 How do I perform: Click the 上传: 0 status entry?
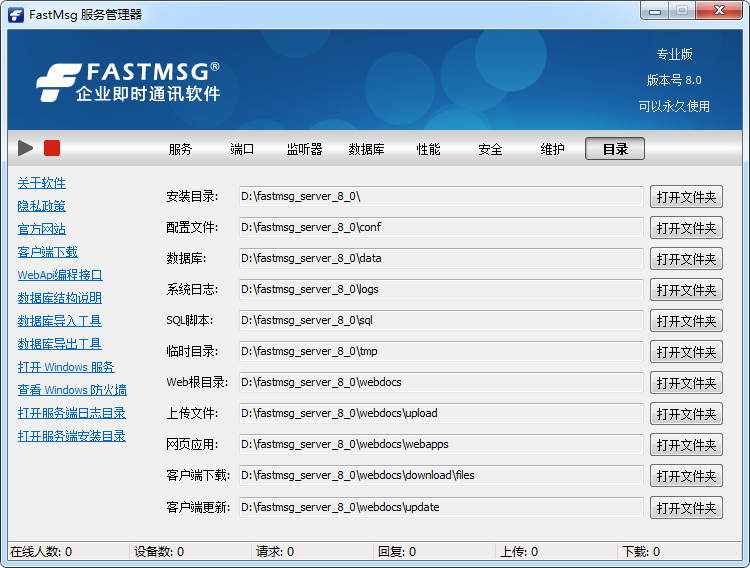coord(519,552)
